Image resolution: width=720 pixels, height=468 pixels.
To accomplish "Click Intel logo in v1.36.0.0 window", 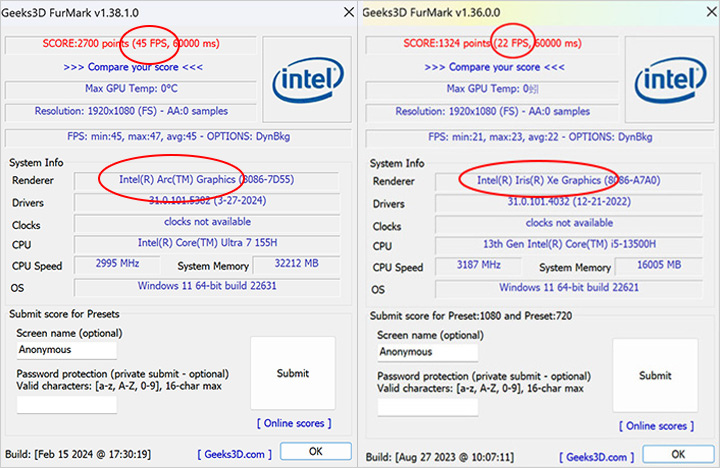I will 670,79.
